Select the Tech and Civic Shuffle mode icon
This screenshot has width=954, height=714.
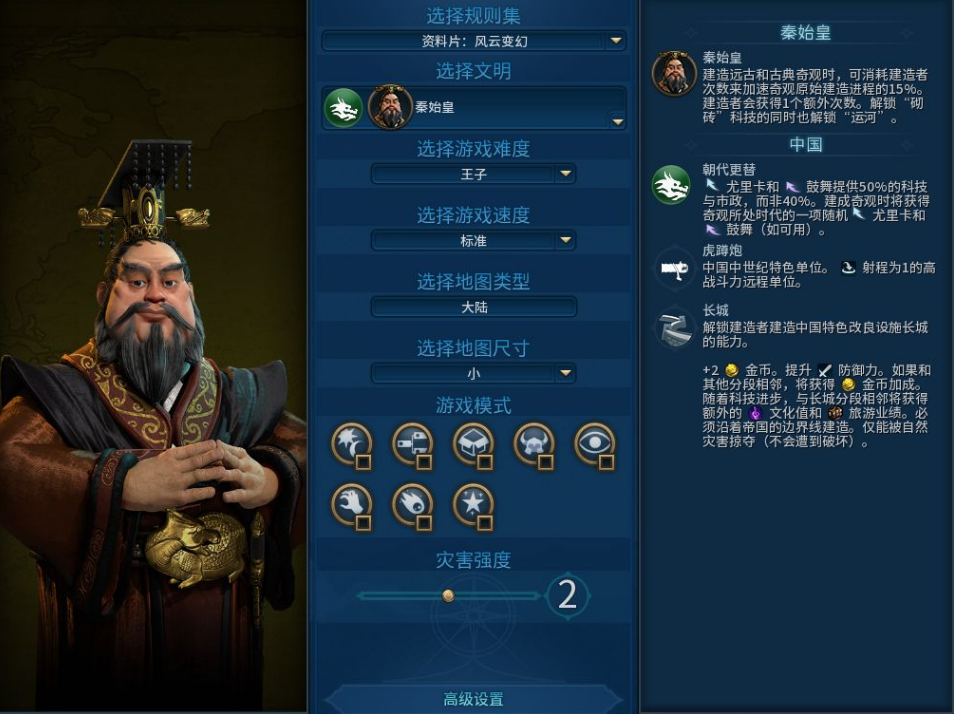click(413, 445)
